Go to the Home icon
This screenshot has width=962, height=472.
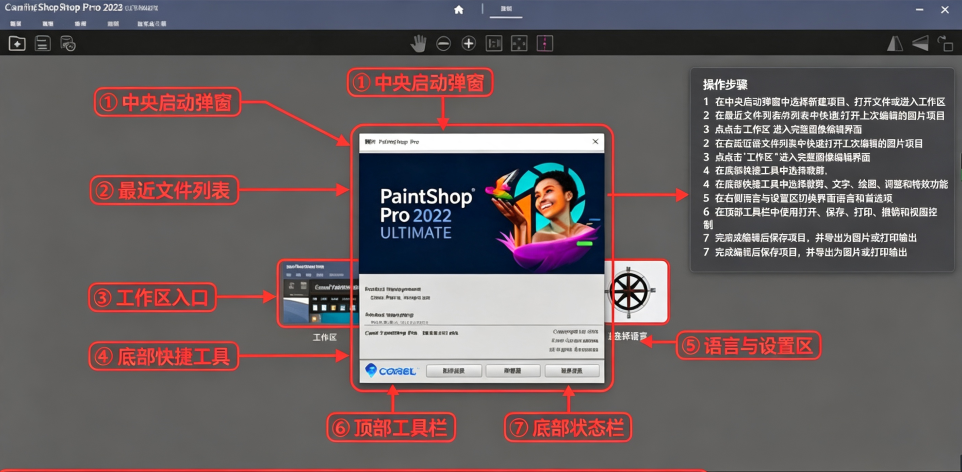458,9
